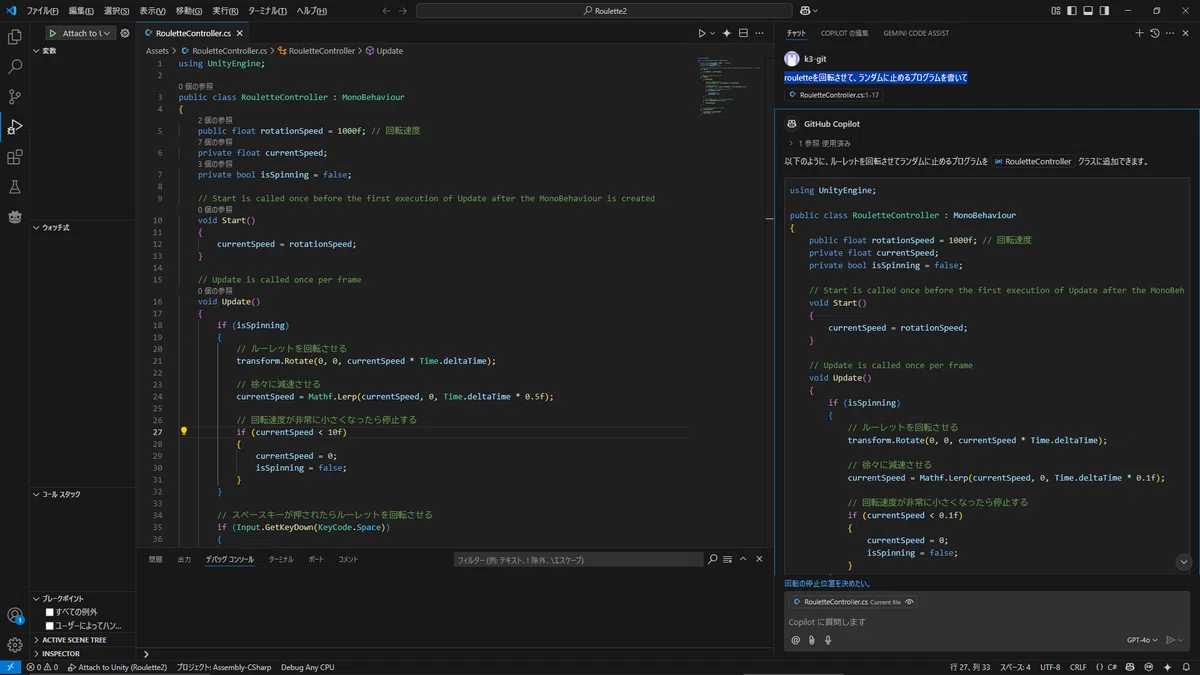Toggle Current file context eye icon
Image resolution: width=1200 pixels, height=675 pixels.
(910, 602)
